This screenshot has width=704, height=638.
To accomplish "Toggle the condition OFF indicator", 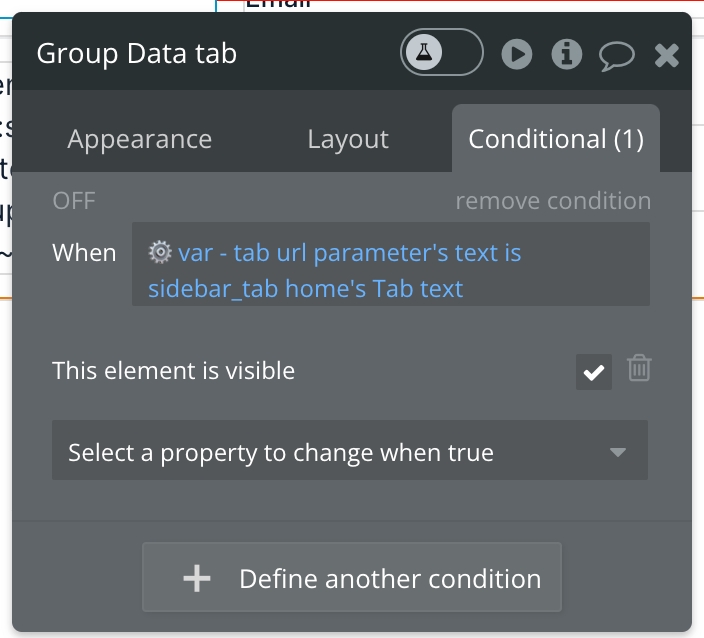I will coord(74,201).
